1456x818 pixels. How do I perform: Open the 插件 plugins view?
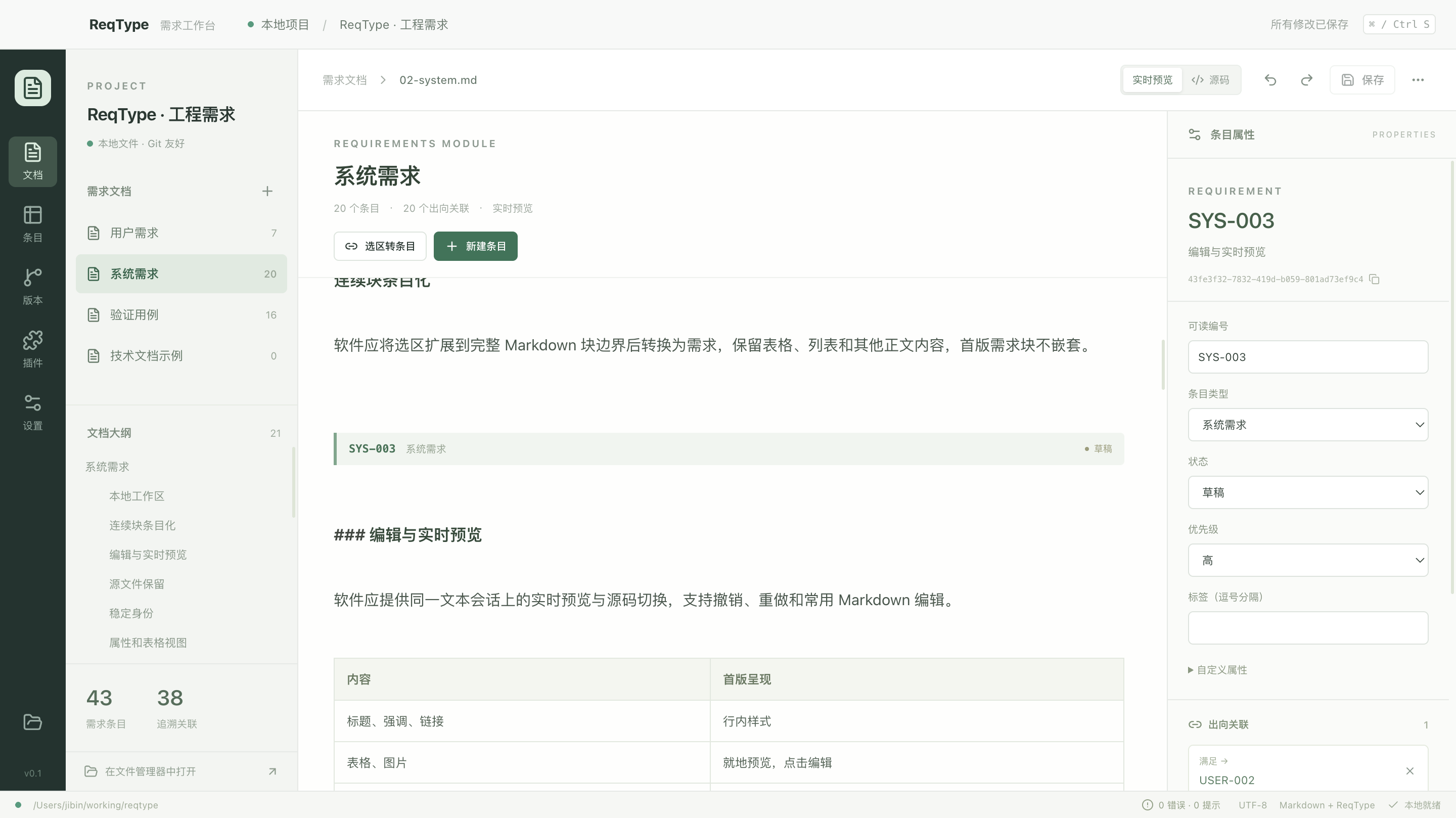click(x=32, y=349)
